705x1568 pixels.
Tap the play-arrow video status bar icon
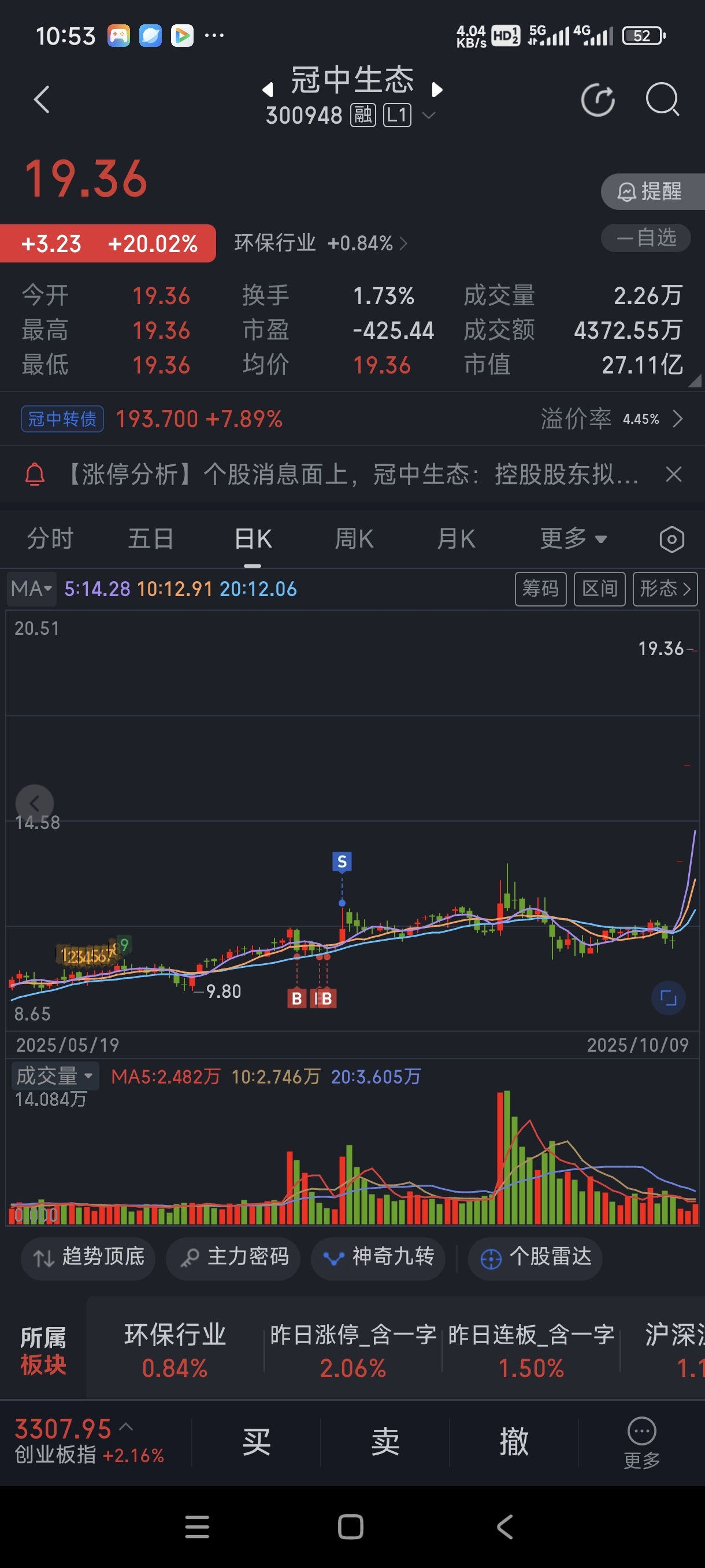click(182, 36)
